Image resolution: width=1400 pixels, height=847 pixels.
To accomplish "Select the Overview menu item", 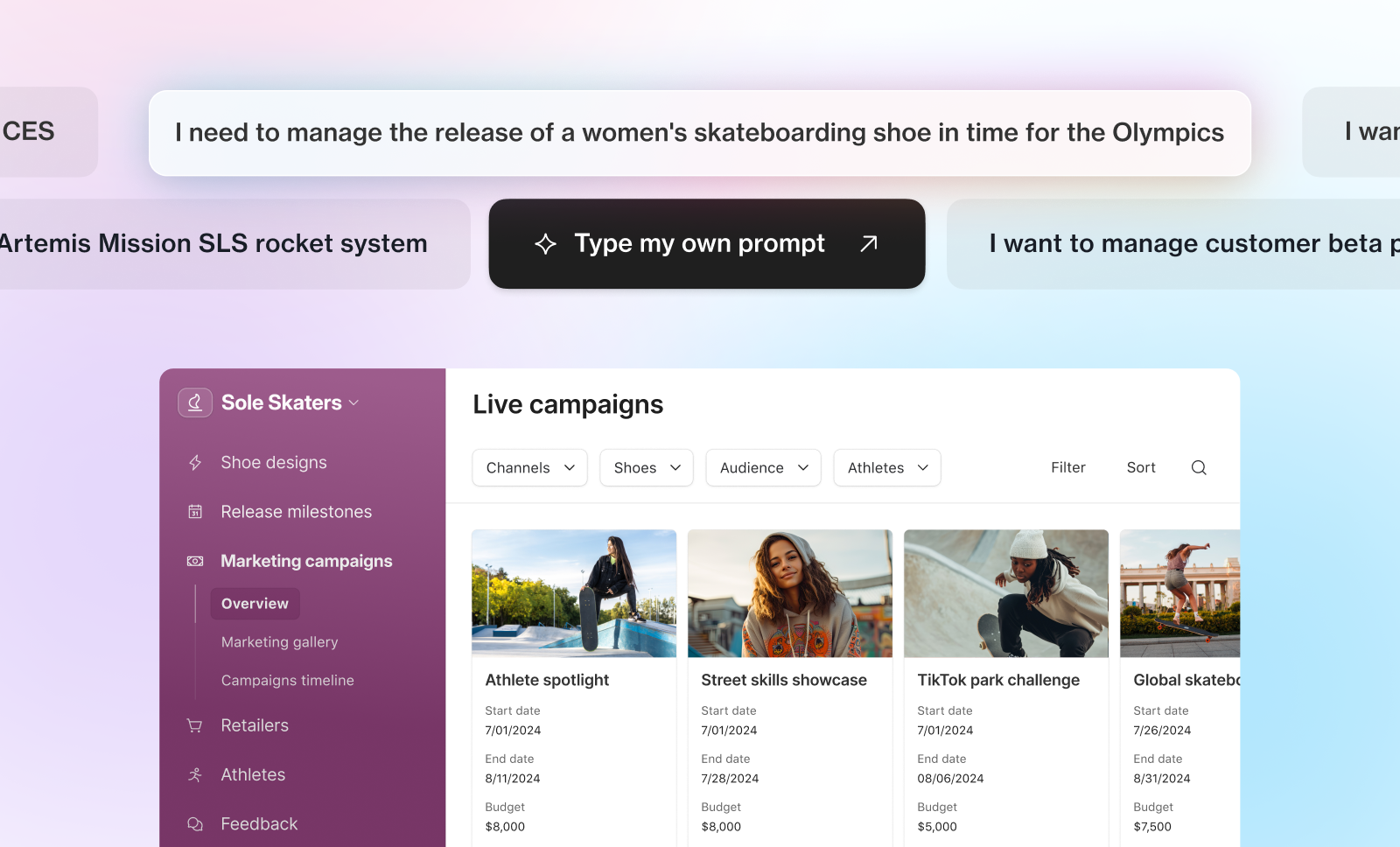I will [x=254, y=603].
